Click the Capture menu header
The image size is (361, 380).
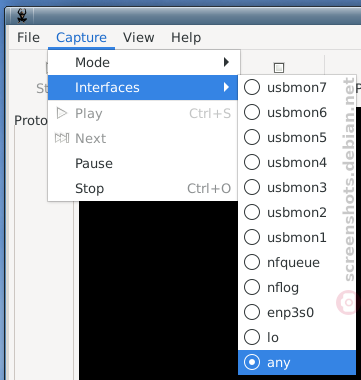(81, 38)
